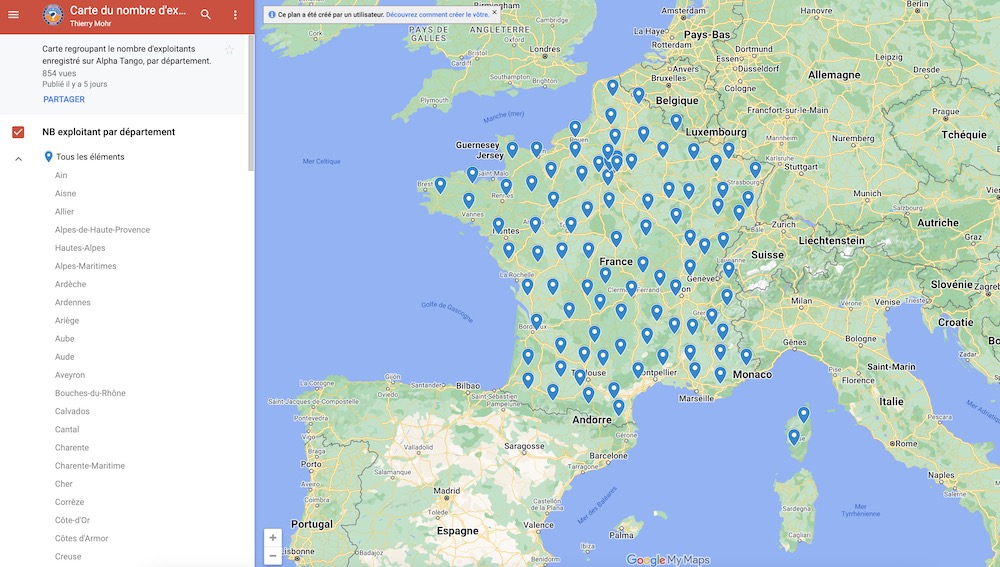
Task: Click the upper Corsica map pin
Action: [803, 414]
